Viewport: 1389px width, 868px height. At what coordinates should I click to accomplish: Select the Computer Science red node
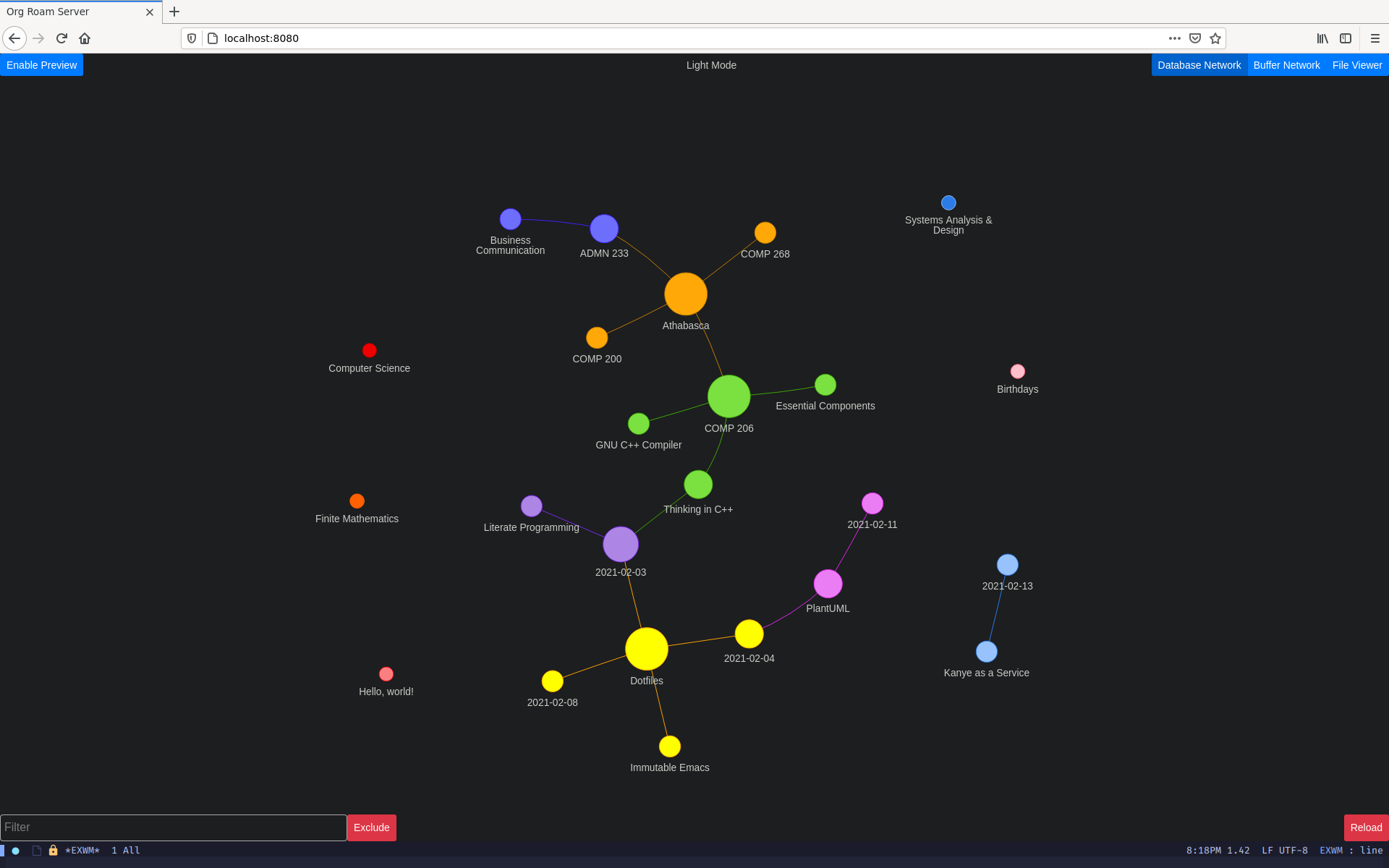[x=368, y=350]
